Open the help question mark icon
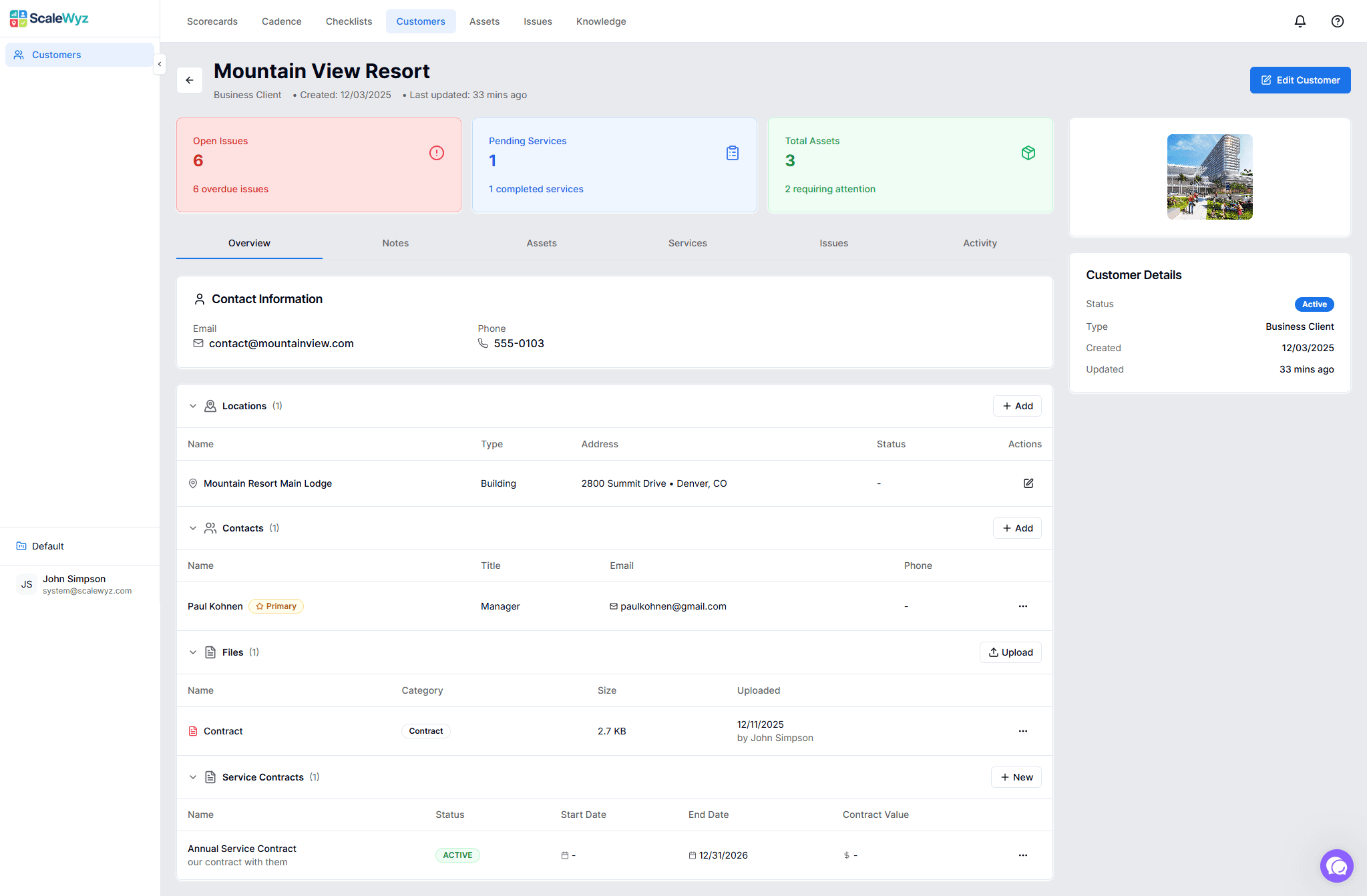The width and height of the screenshot is (1367, 896). 1337,21
